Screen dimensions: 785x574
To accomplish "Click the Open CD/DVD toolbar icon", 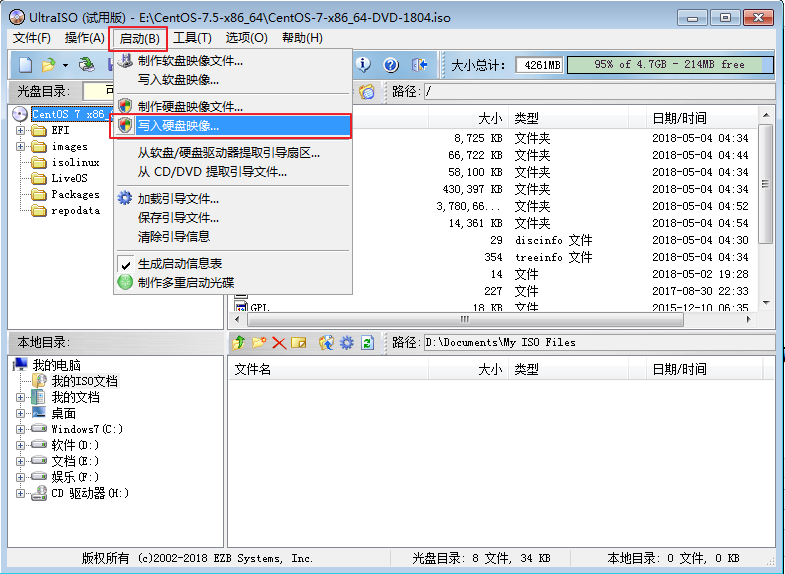I will [87, 65].
